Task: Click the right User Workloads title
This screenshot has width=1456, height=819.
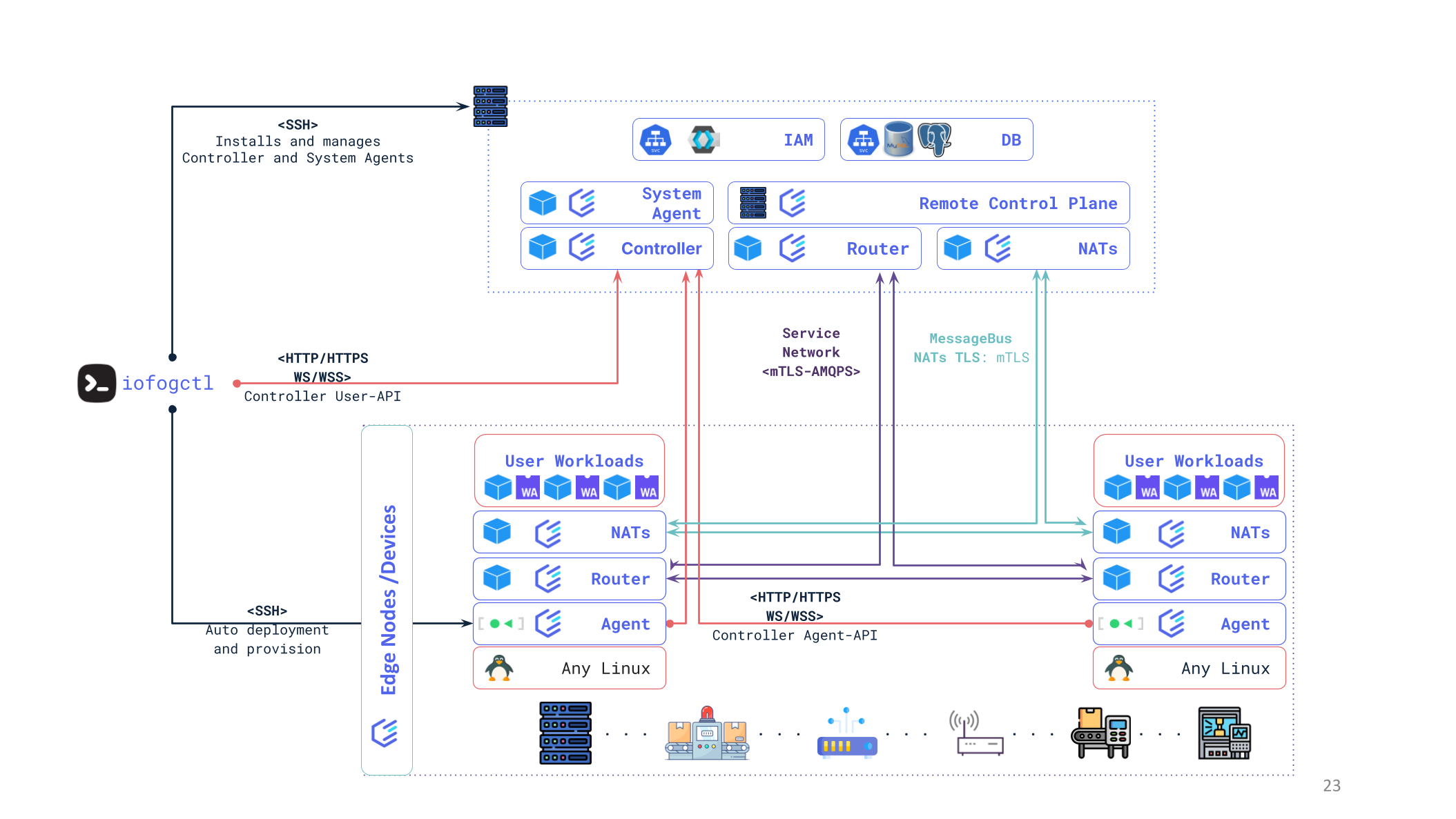Action: pyautogui.click(x=1194, y=461)
